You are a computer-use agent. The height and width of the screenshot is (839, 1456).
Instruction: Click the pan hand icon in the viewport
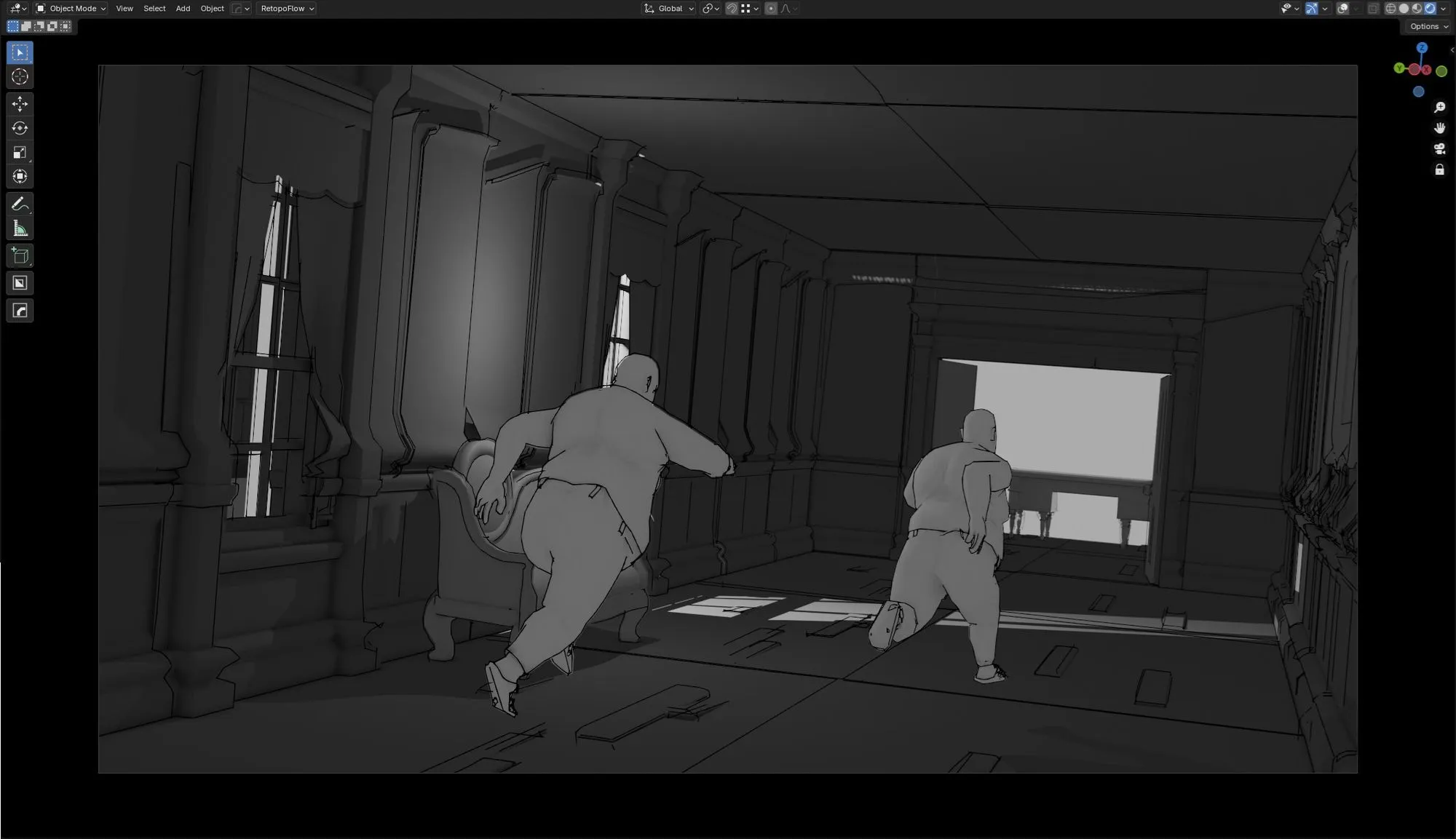[x=1439, y=128]
